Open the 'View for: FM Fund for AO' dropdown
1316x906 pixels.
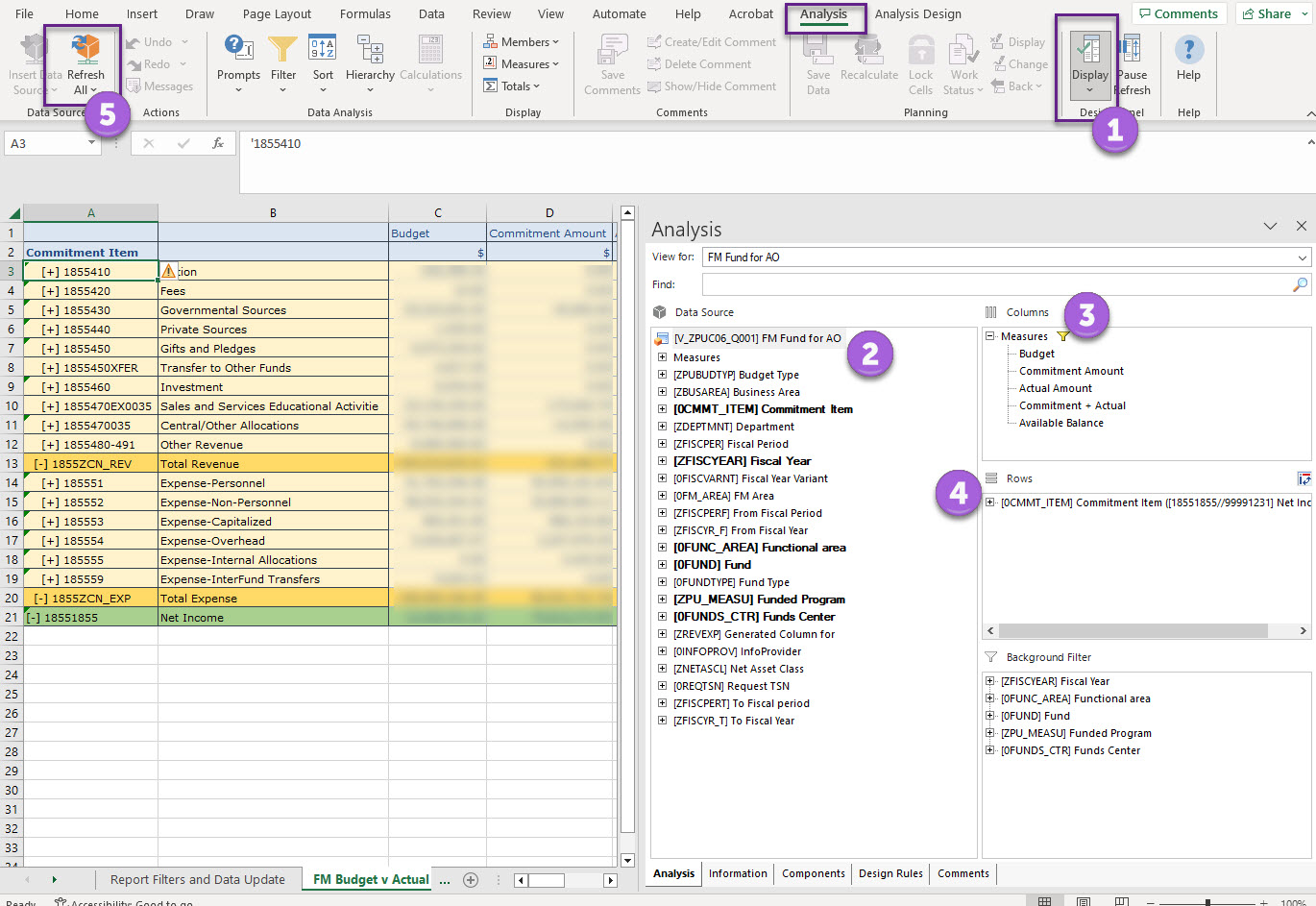click(x=1302, y=257)
